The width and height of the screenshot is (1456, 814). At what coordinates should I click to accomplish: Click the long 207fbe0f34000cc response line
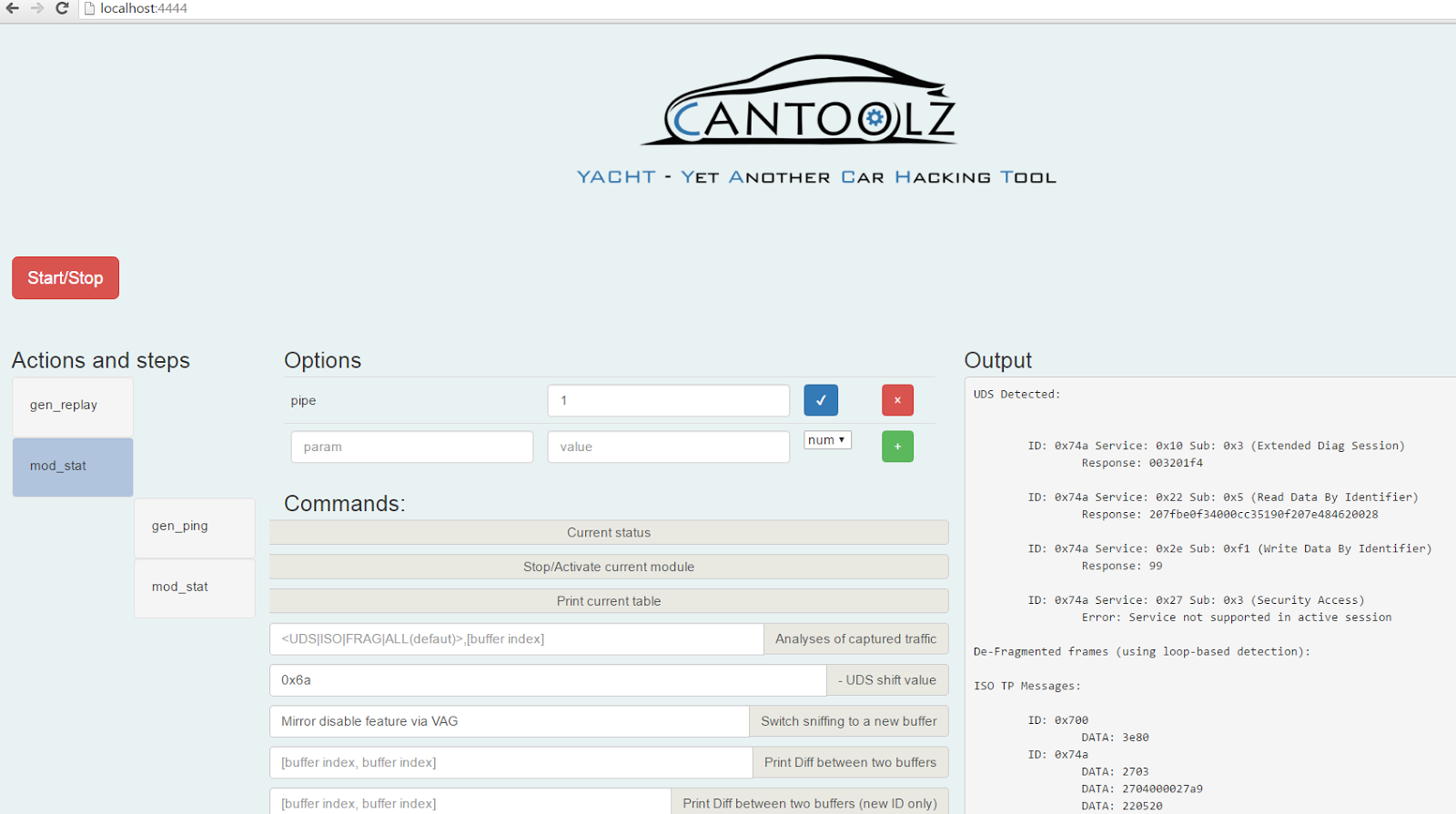[x=1230, y=515]
